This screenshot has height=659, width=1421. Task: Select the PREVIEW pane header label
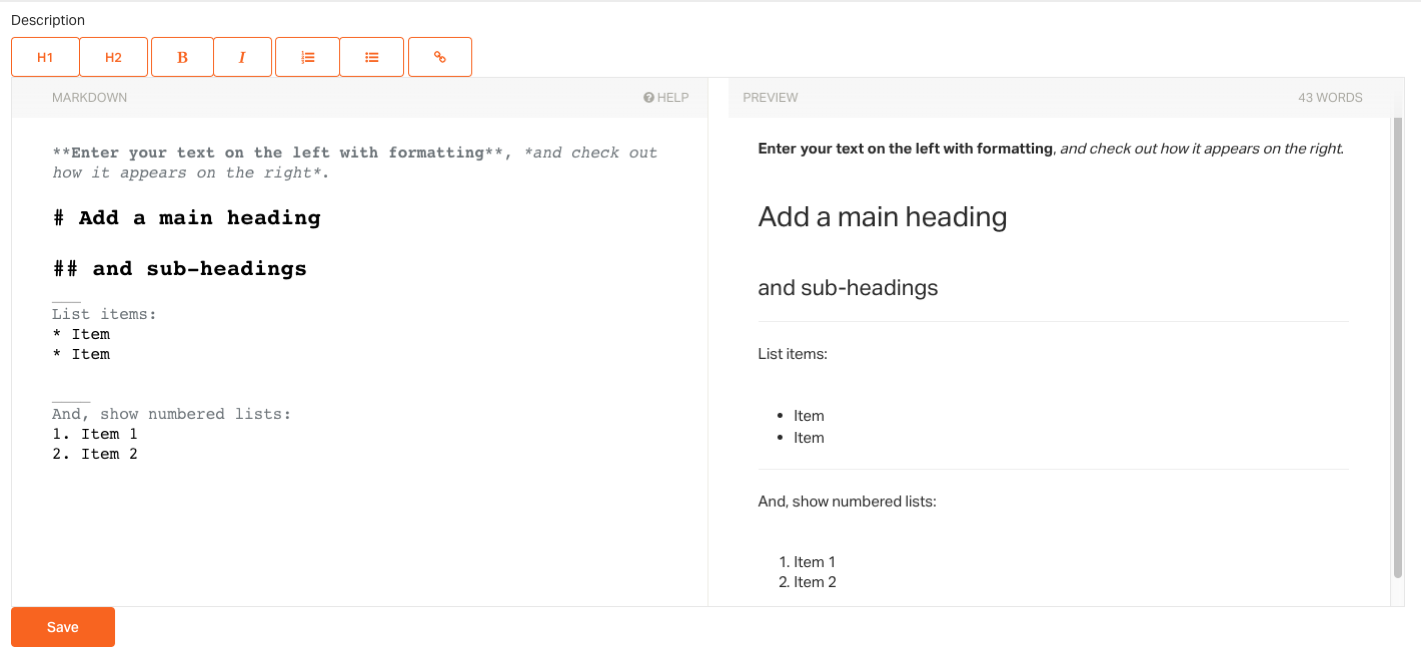click(x=770, y=98)
